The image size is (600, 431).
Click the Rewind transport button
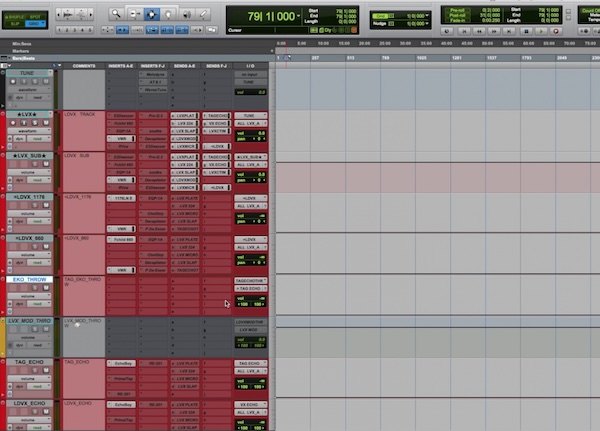tap(479, 31)
